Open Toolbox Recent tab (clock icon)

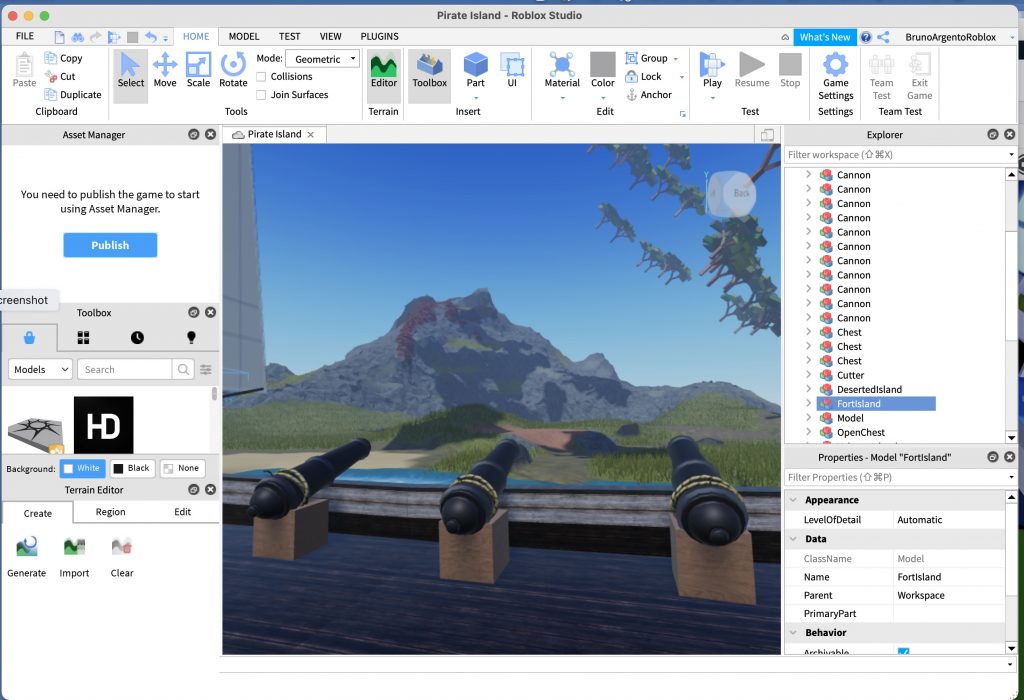(x=137, y=338)
